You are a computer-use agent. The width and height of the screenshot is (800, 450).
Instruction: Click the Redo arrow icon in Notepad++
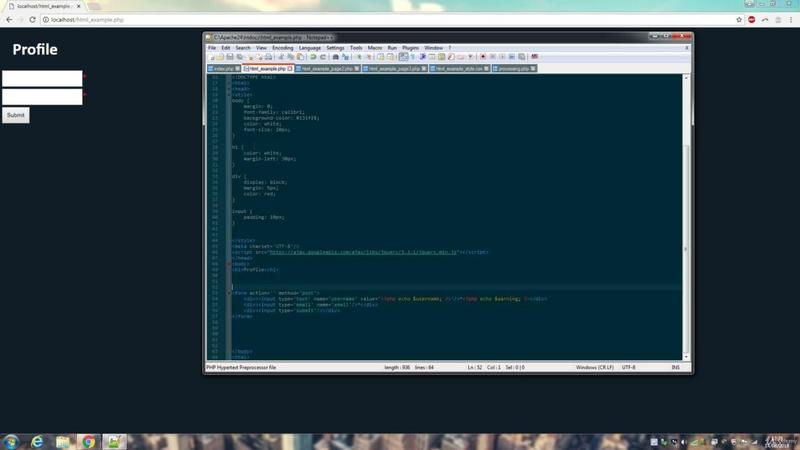click(322, 57)
